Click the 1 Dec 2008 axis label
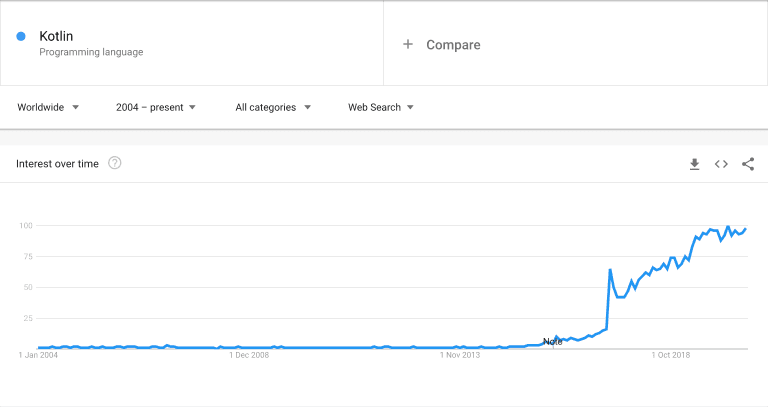Viewport: 768px width, 407px height. click(249, 354)
